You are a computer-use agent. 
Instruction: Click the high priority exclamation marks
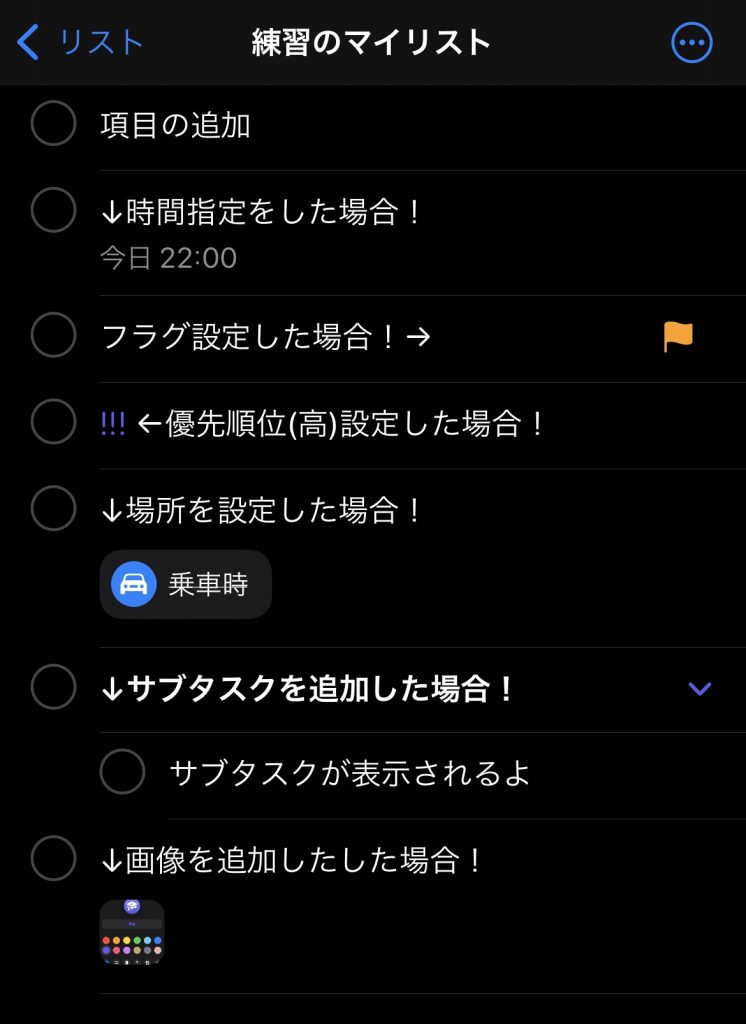click(x=113, y=424)
